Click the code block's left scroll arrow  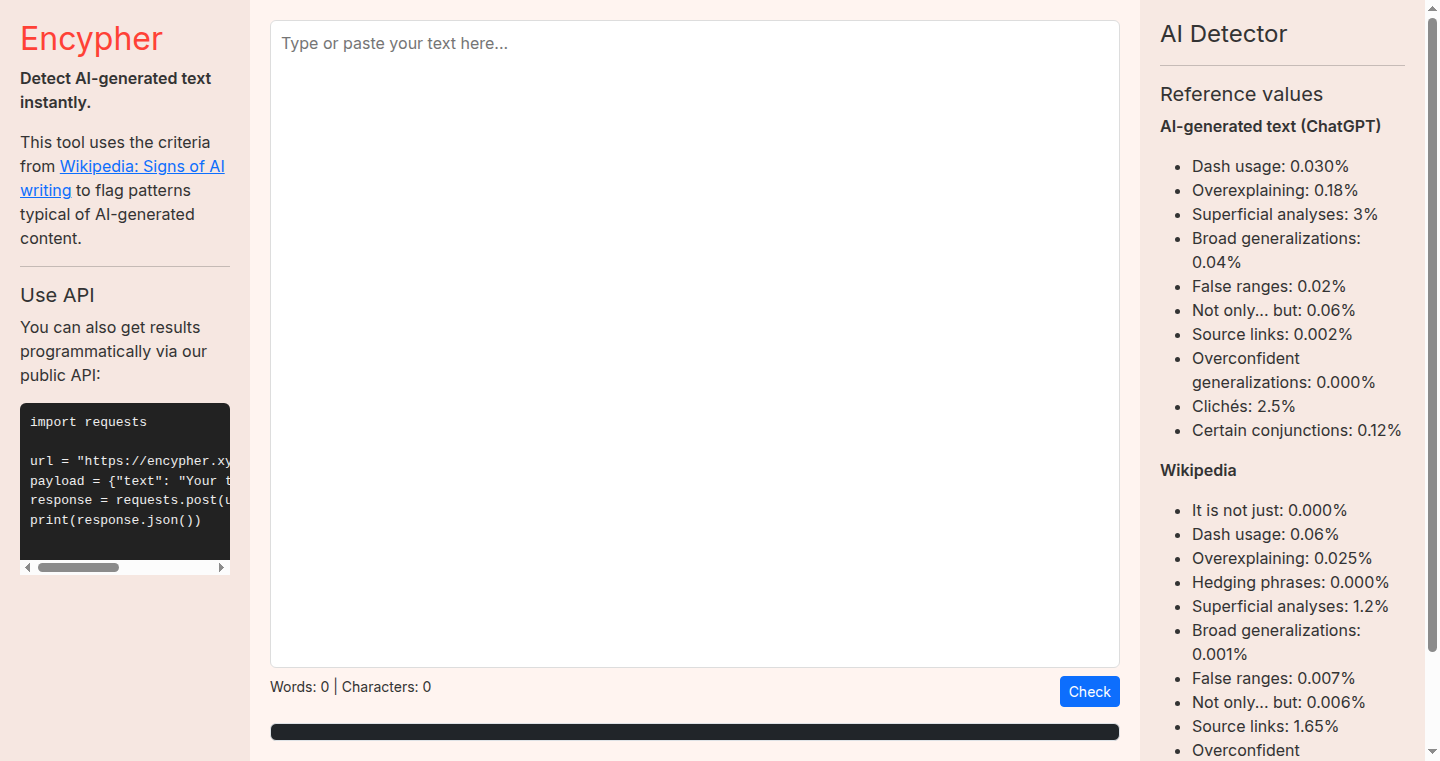(28, 567)
